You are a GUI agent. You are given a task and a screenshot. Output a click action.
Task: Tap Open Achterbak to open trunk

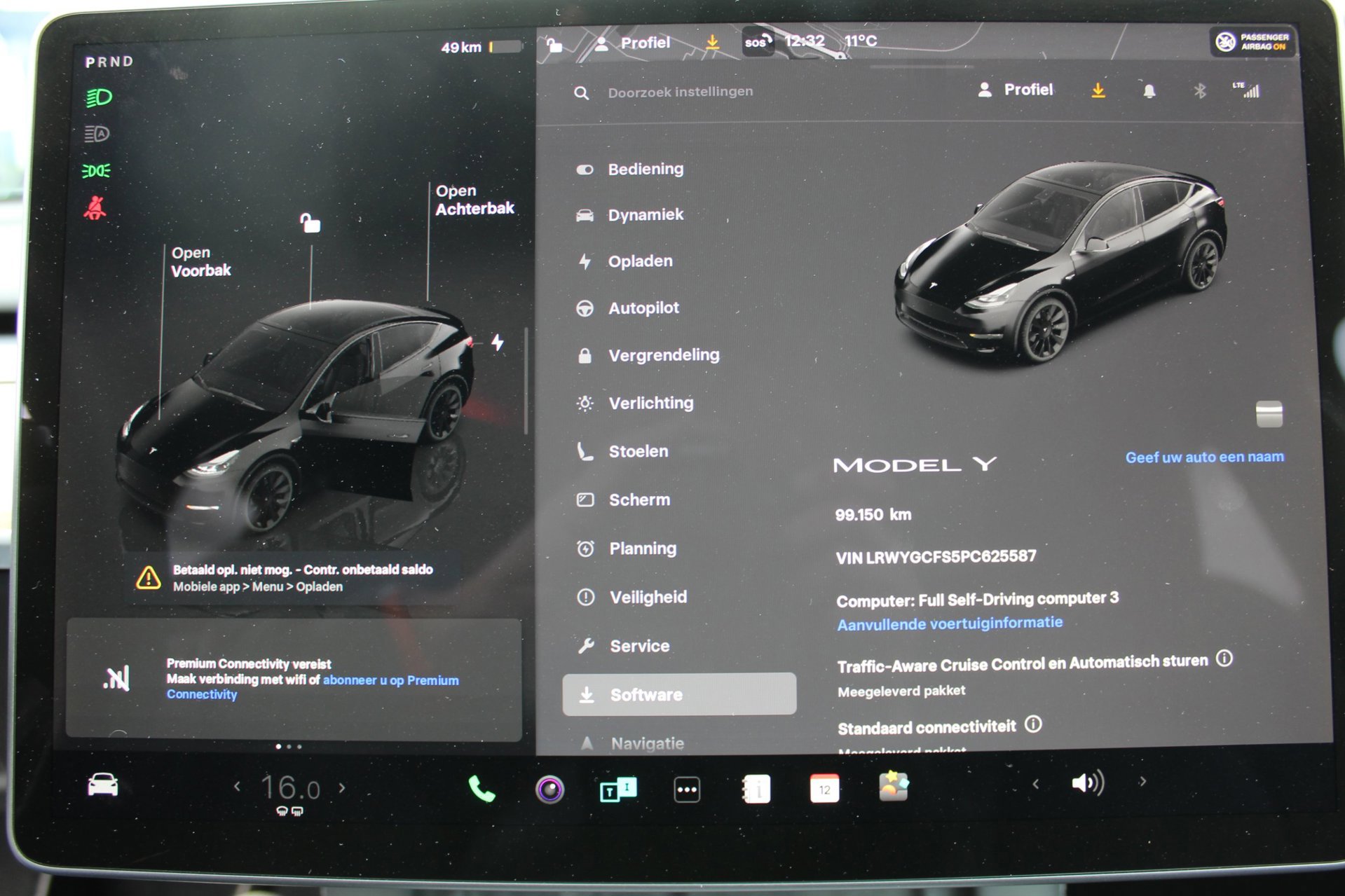(474, 200)
